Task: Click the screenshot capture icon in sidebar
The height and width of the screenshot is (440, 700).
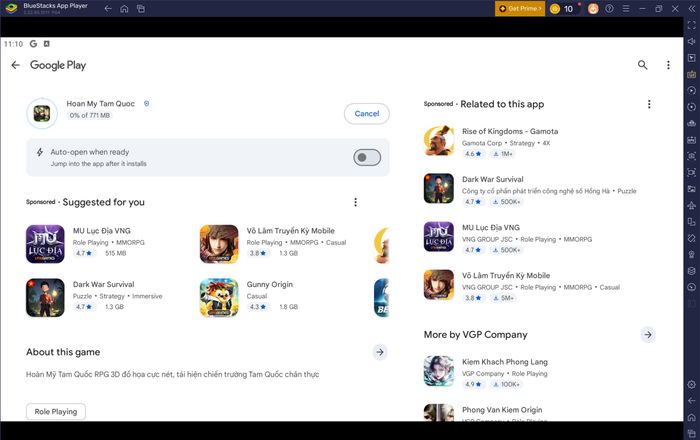Action: tap(692, 156)
